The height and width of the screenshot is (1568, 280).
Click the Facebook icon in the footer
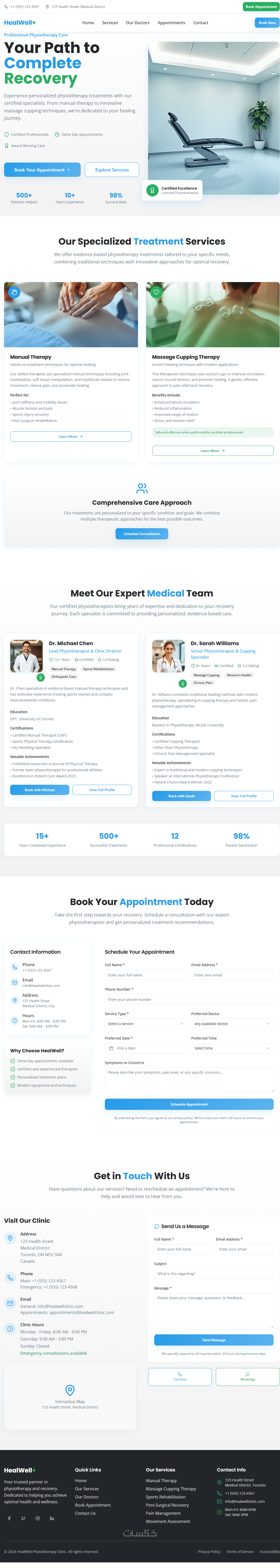9,1518
